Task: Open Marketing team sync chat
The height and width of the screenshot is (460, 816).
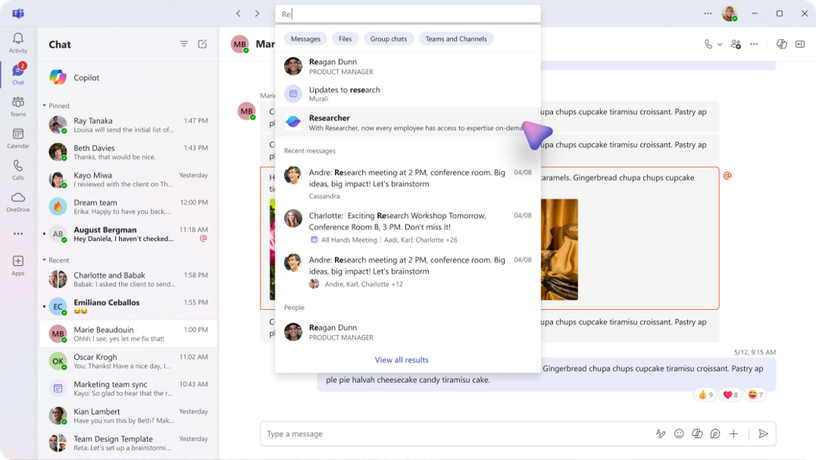Action: (x=128, y=388)
